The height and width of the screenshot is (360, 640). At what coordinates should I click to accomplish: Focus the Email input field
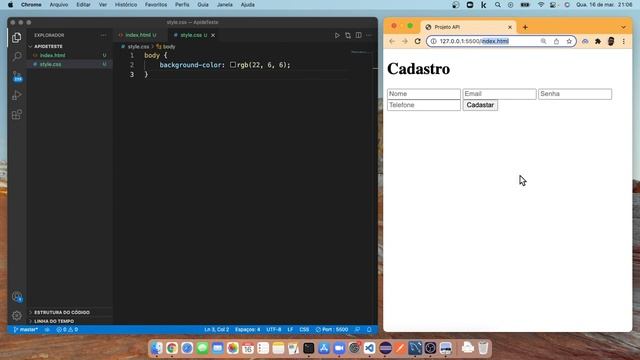(x=499, y=94)
